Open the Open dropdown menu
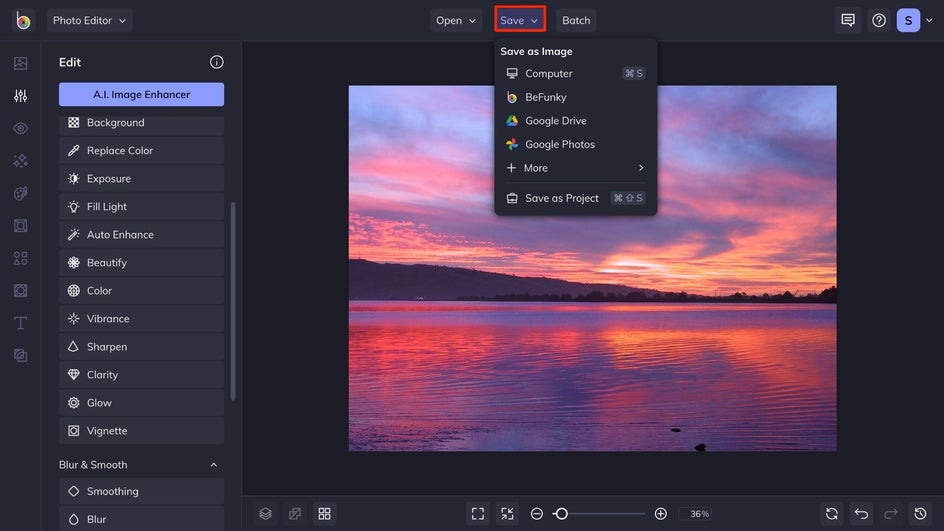 click(x=456, y=20)
